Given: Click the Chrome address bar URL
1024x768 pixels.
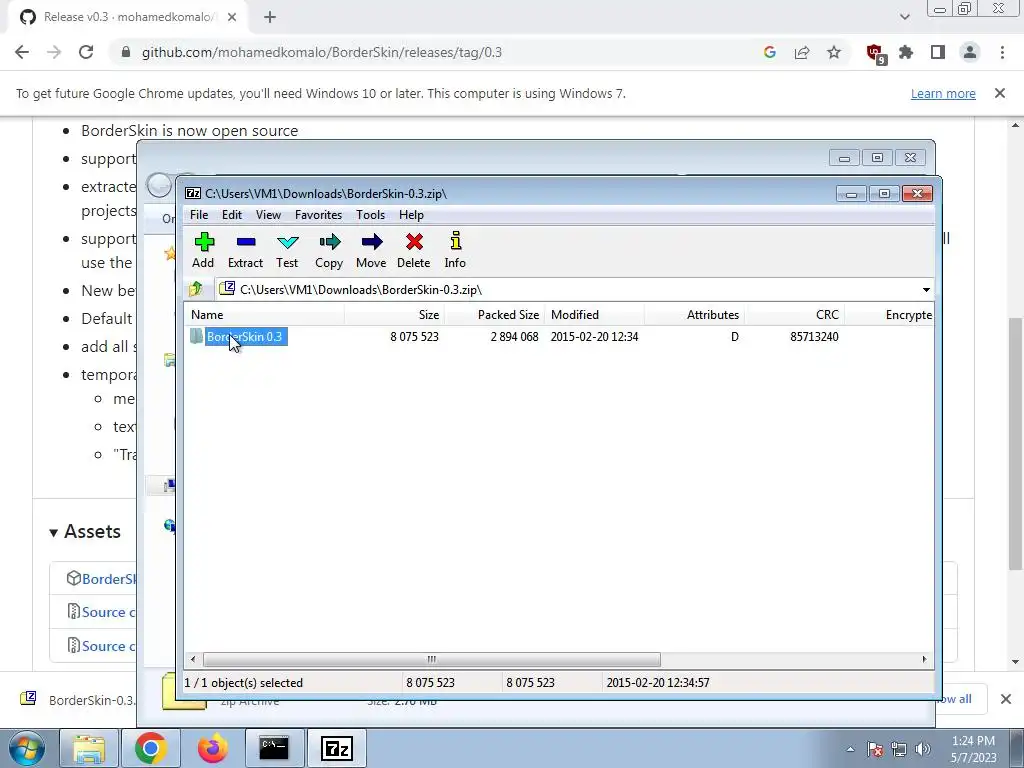Looking at the screenshot, I should tap(322, 52).
